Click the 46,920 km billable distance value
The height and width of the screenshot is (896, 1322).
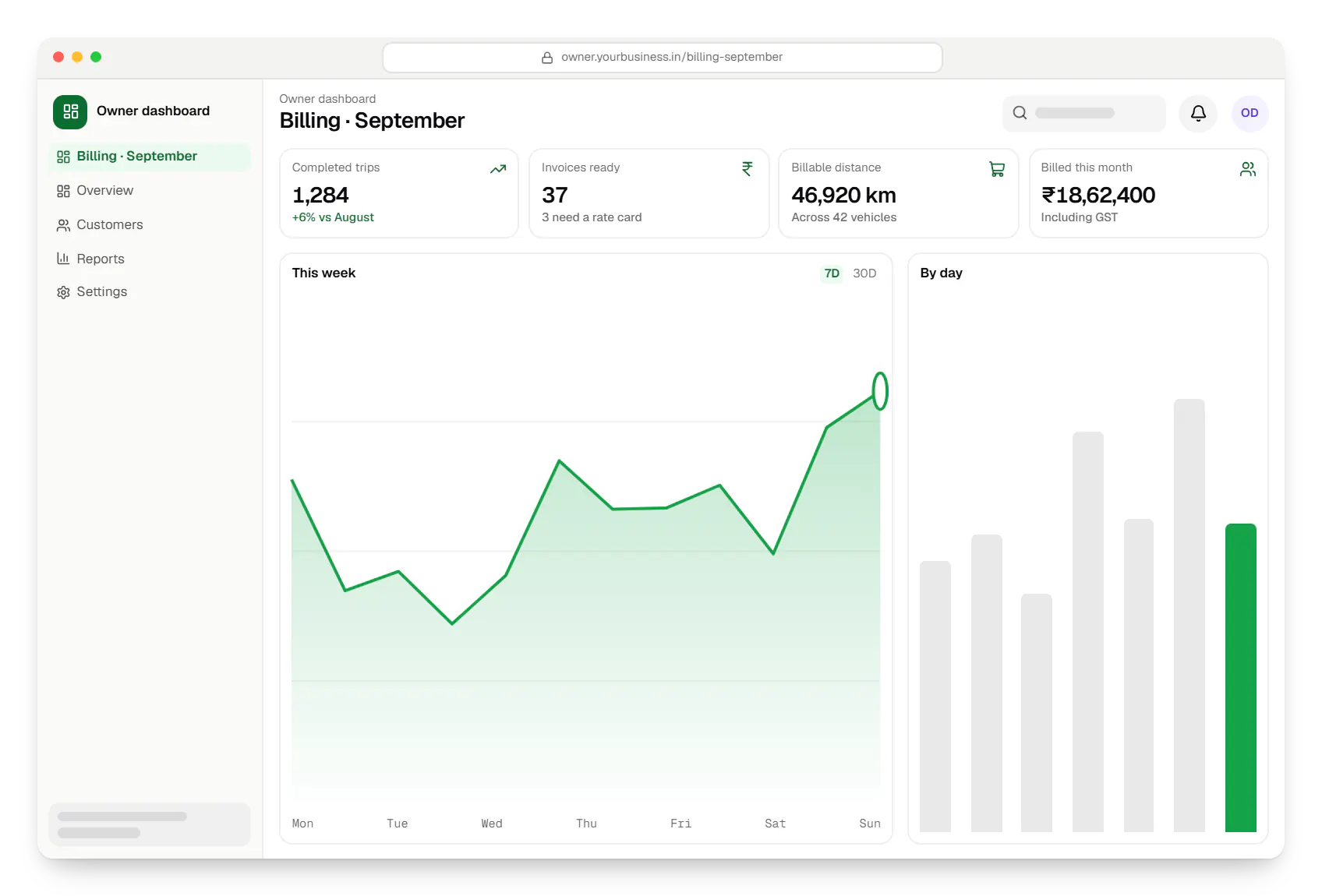pyautogui.click(x=843, y=195)
